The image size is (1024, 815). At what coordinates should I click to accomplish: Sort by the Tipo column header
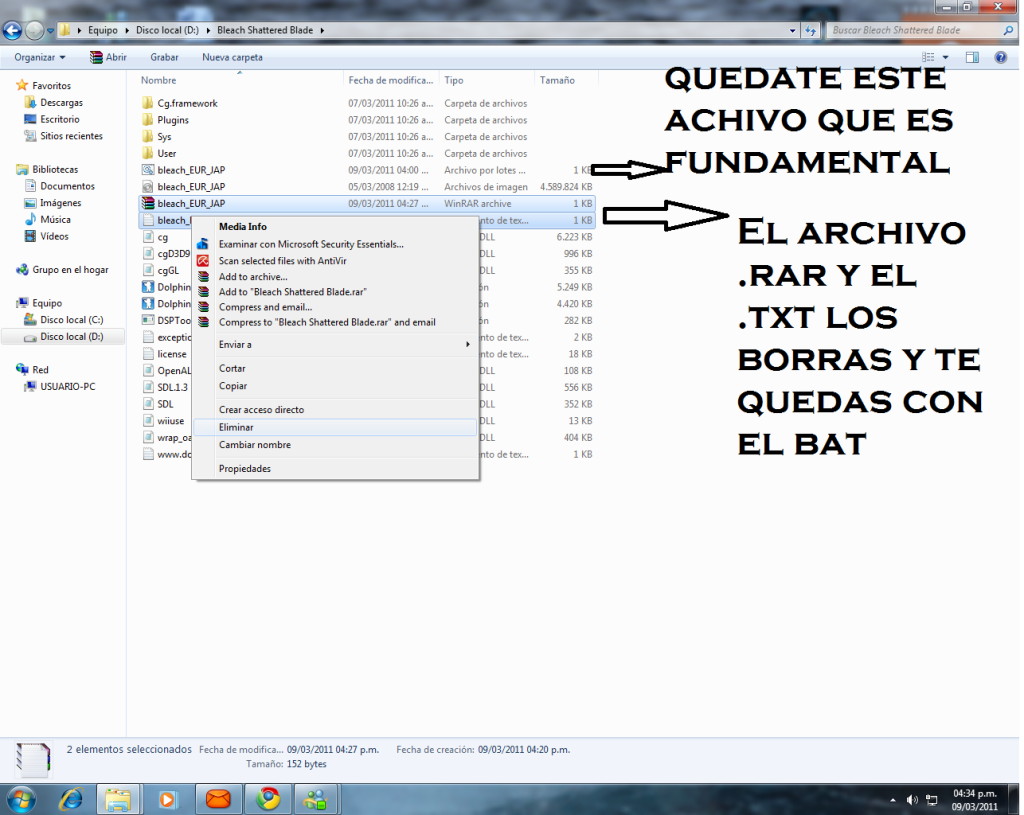tap(487, 80)
